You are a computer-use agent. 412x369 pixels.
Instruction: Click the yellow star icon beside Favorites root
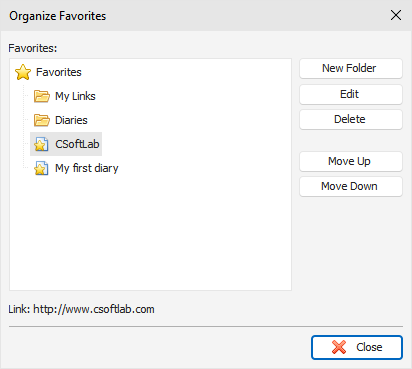(23, 72)
